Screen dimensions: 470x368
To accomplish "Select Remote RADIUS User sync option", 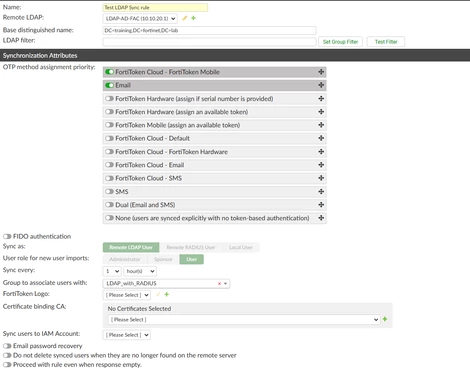I will (x=191, y=247).
